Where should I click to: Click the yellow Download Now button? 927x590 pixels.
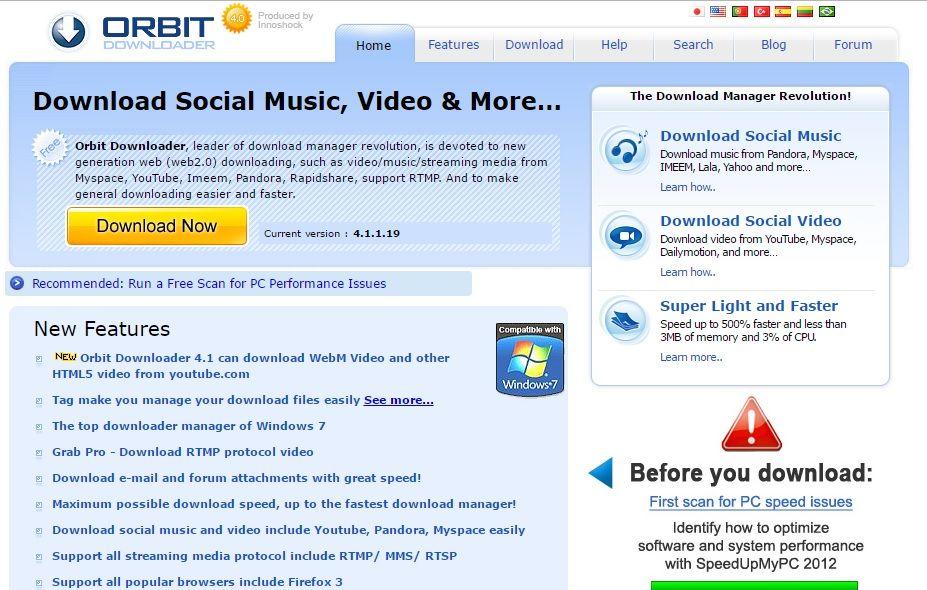[157, 226]
